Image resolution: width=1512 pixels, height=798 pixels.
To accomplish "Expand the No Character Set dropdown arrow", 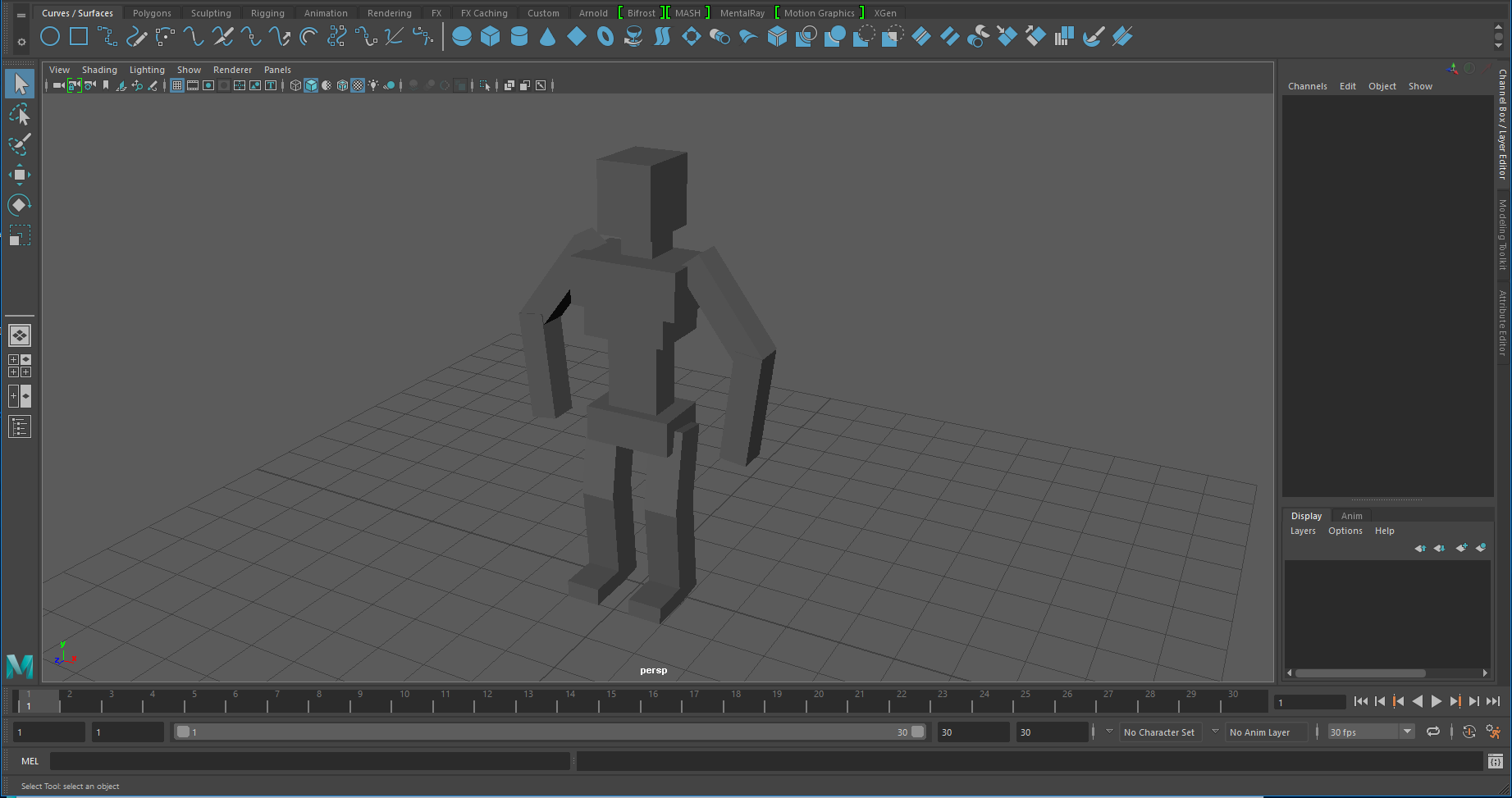I will click(1109, 732).
